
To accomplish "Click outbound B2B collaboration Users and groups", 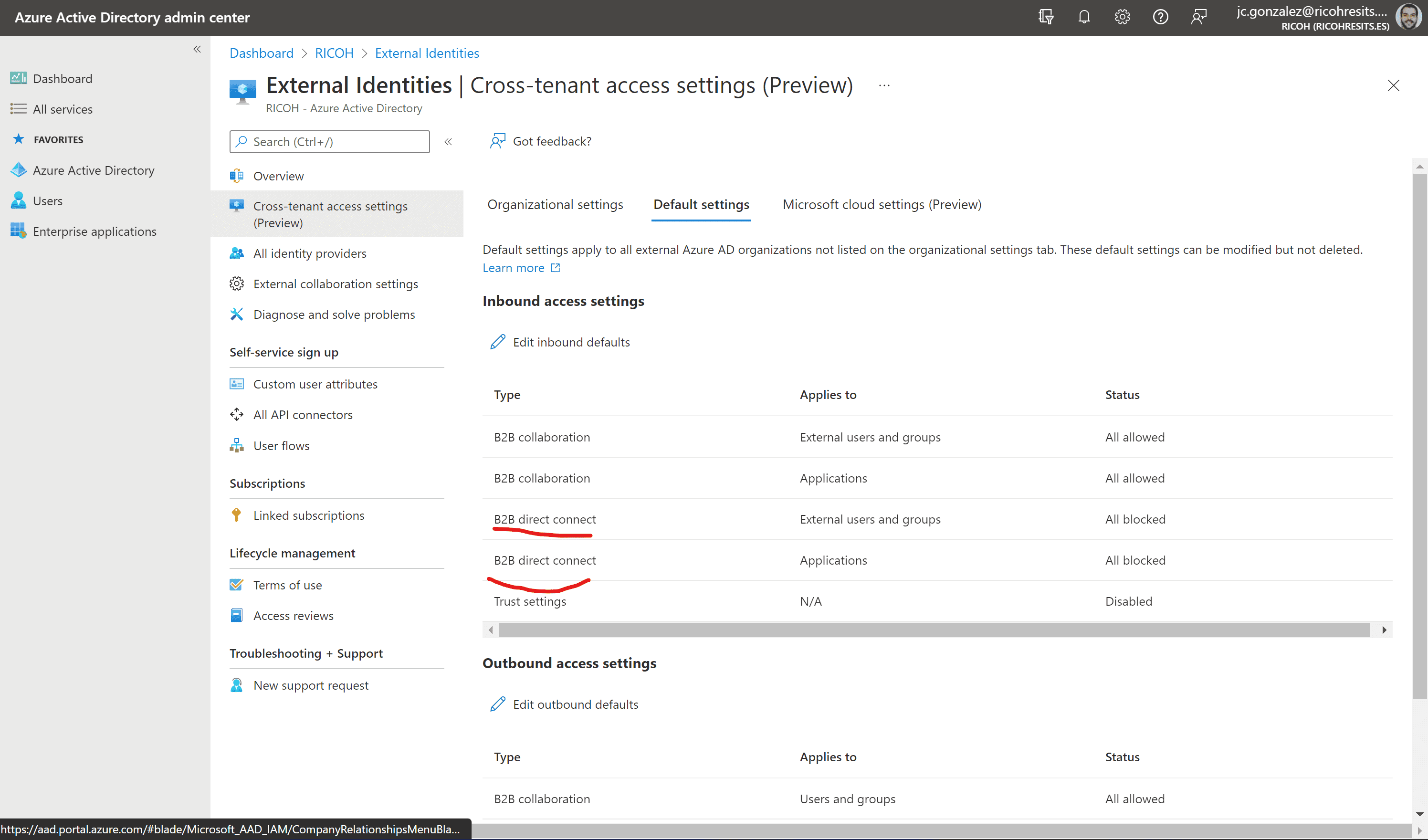I will click(937, 798).
